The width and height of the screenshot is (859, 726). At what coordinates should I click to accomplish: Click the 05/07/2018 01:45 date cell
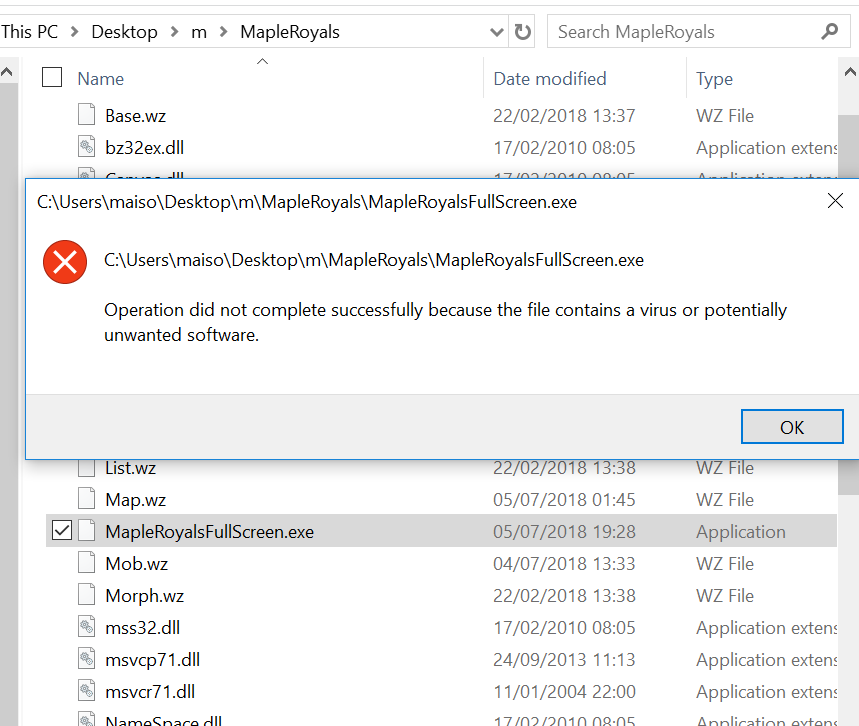(564, 500)
